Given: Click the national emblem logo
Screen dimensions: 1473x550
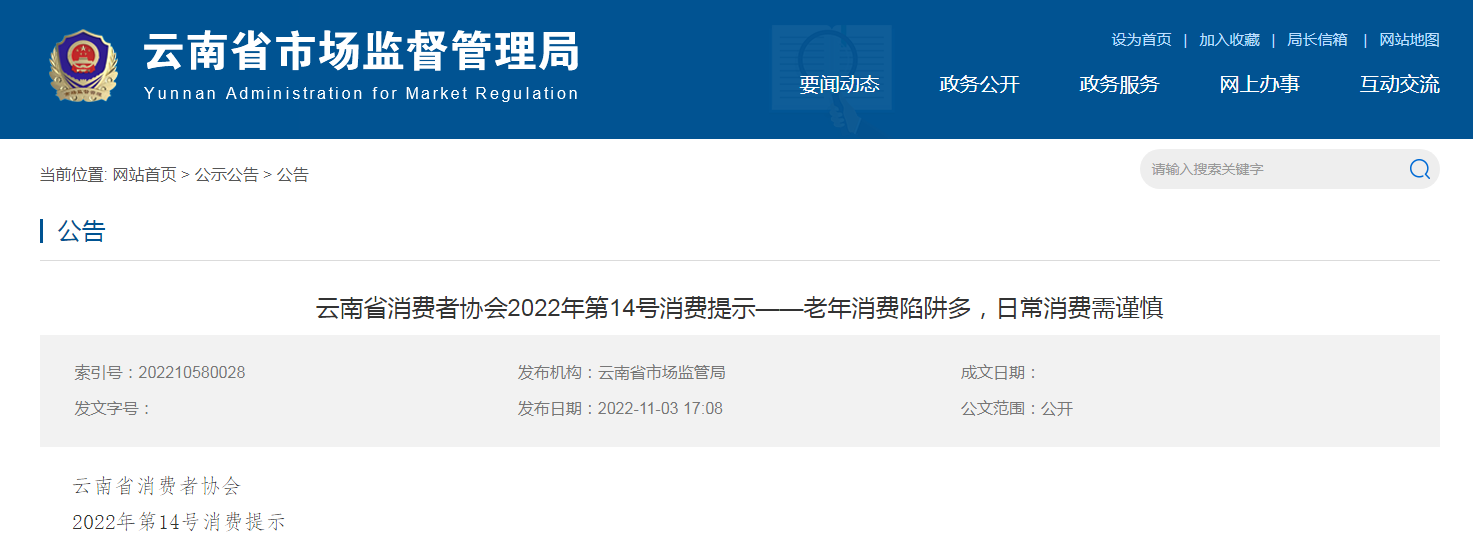Looking at the screenshot, I should pyautogui.click(x=84, y=66).
